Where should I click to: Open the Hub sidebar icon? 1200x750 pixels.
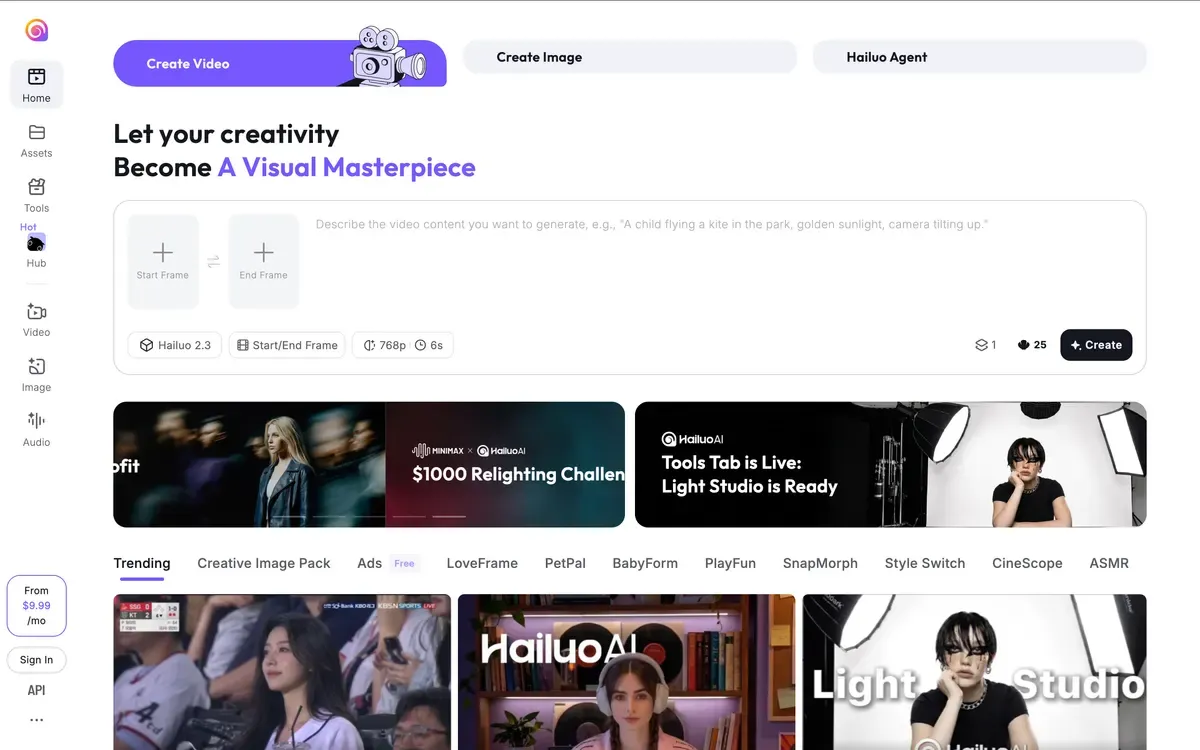tap(36, 243)
